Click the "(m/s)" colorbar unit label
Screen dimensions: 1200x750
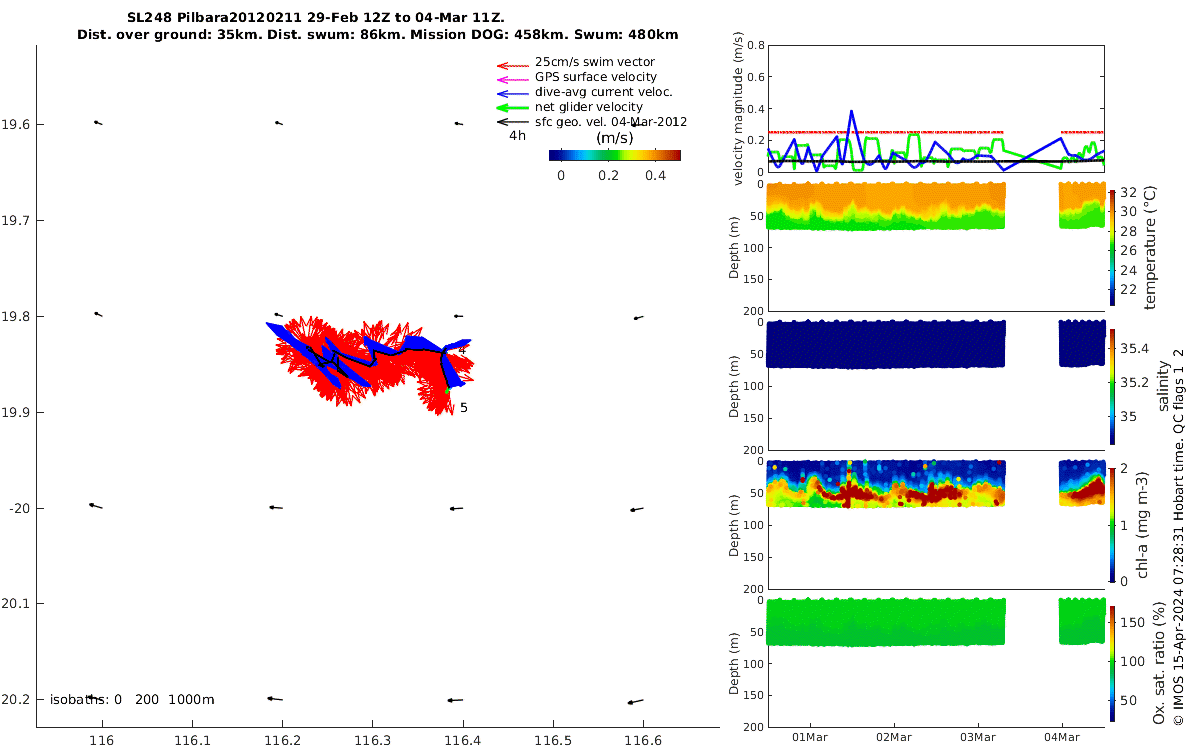[614, 138]
